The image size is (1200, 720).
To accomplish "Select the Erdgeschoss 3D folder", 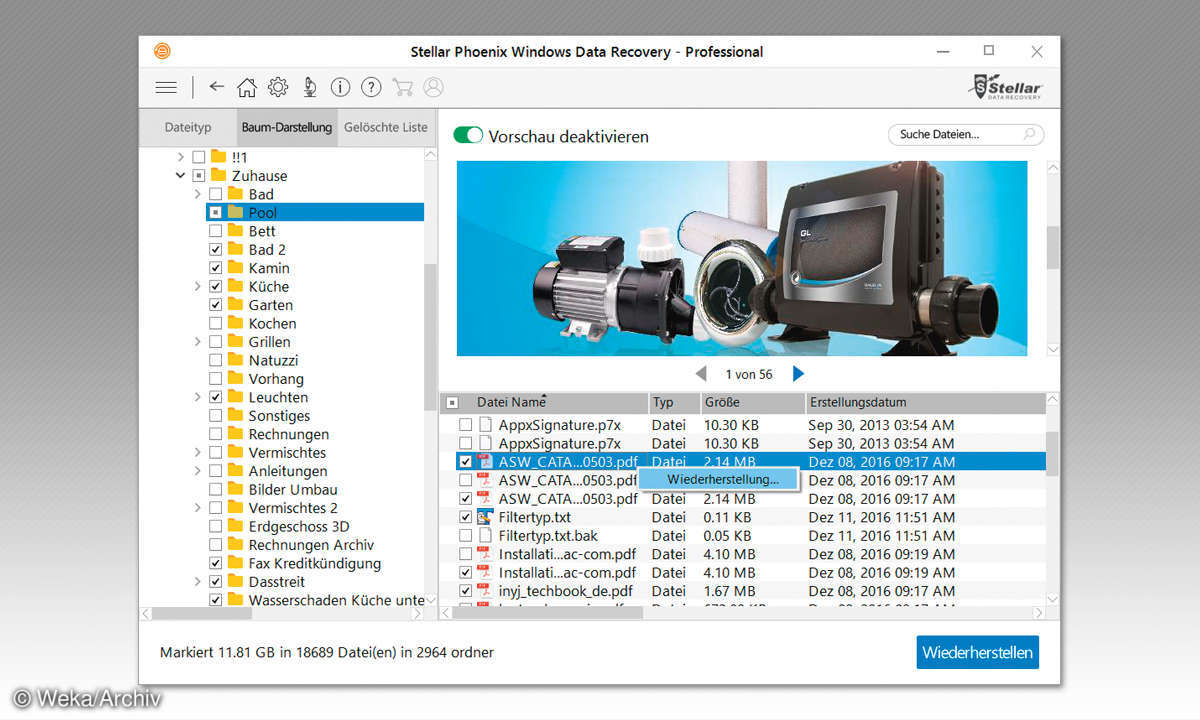I will [299, 527].
